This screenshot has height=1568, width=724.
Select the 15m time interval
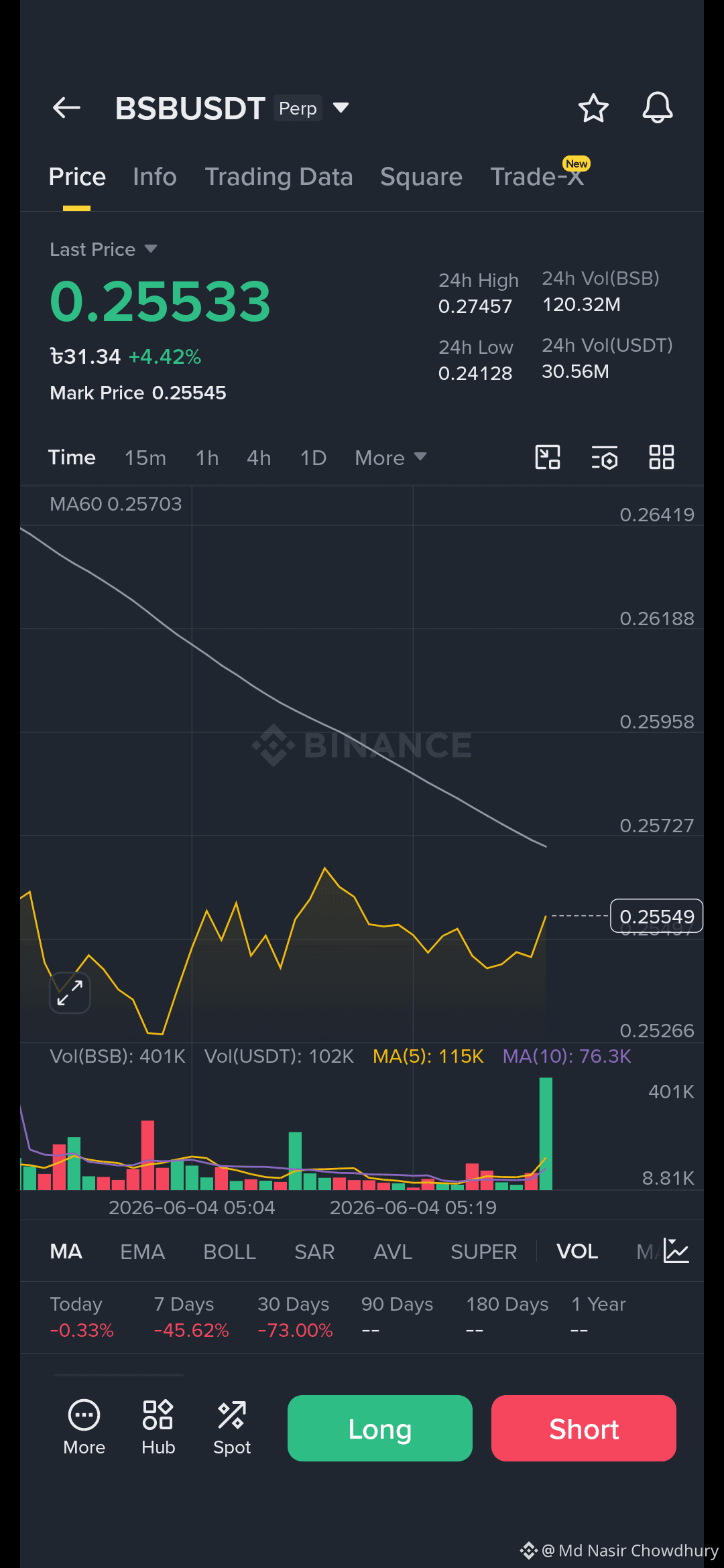click(145, 458)
